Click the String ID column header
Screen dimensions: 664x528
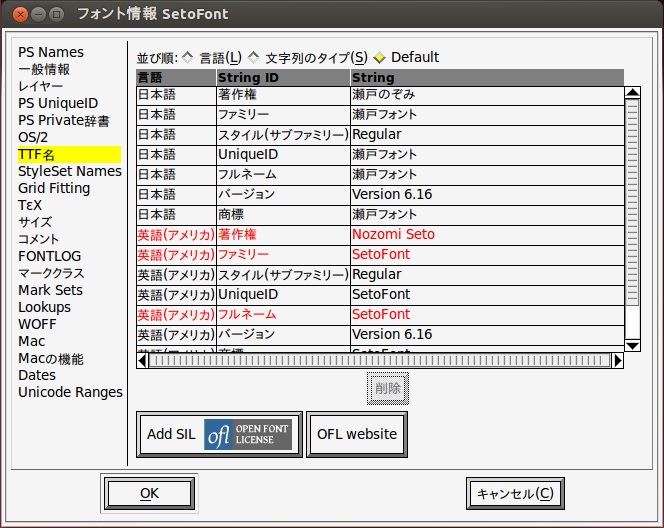tap(283, 77)
